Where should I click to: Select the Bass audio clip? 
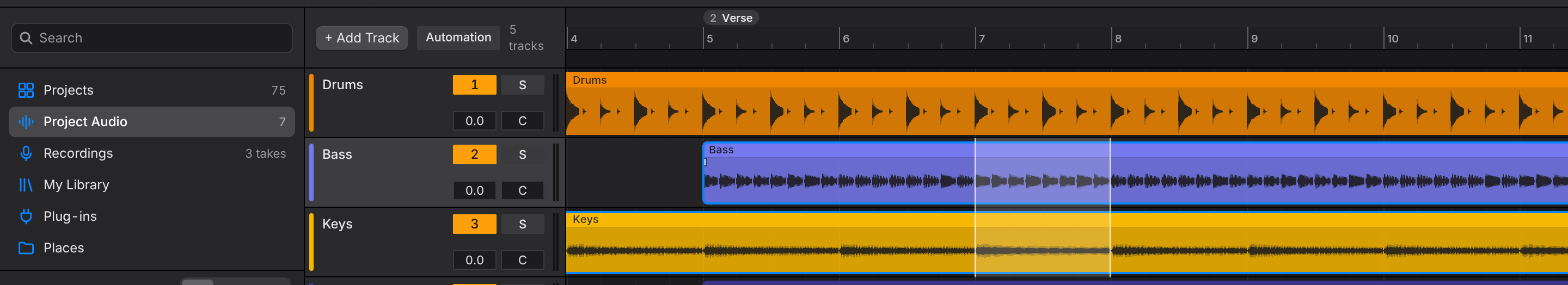[x=1135, y=172]
